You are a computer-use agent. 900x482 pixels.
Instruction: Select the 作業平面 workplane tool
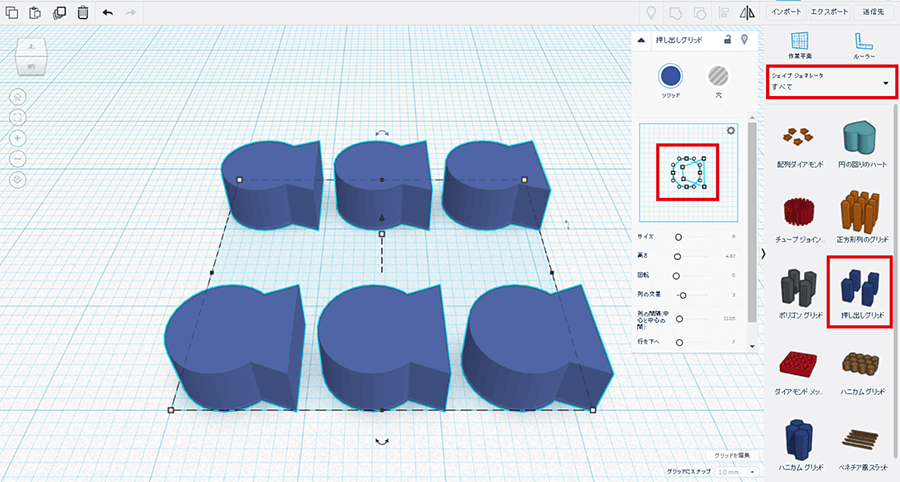click(x=800, y=46)
